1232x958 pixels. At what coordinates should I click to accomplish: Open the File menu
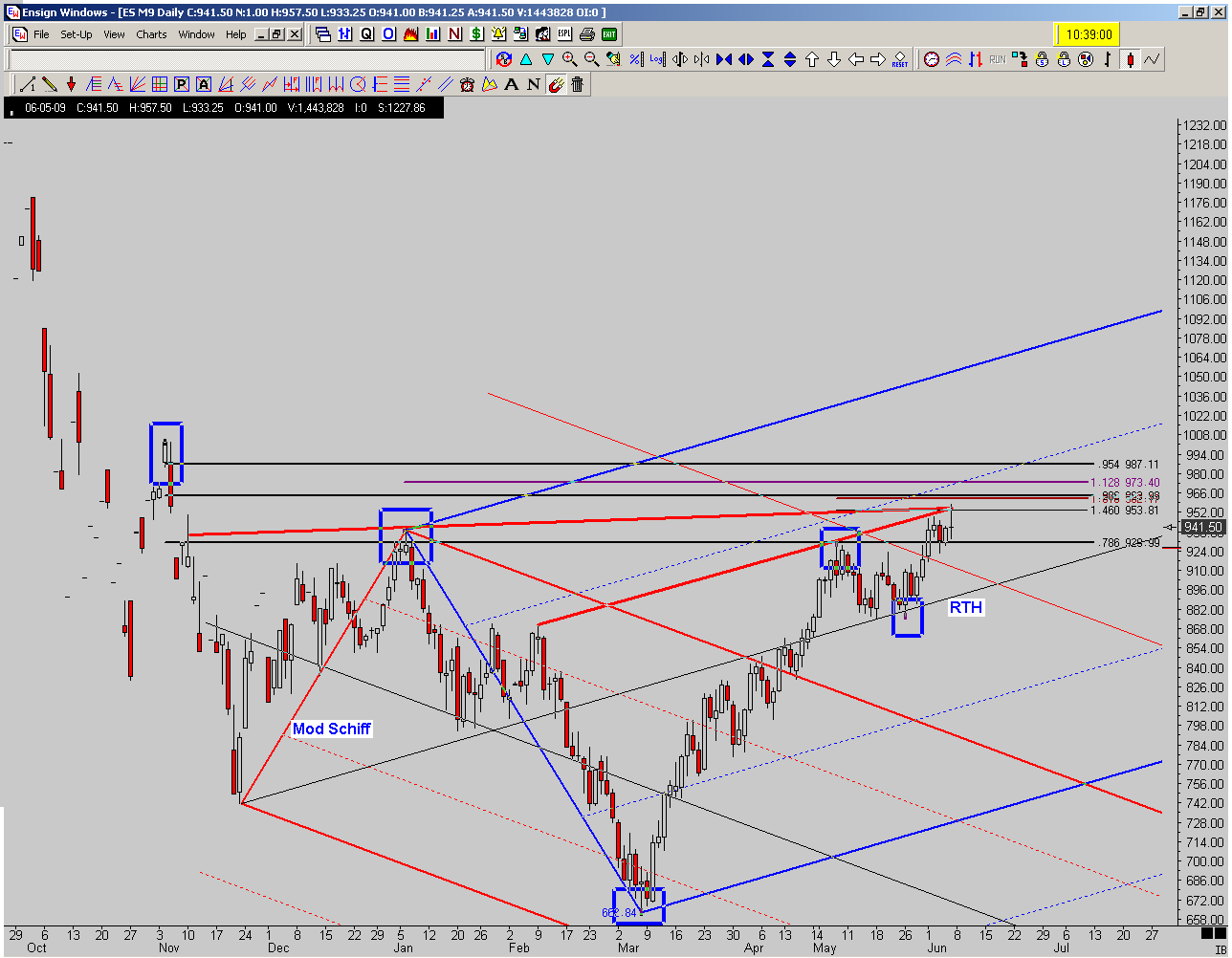(x=41, y=34)
